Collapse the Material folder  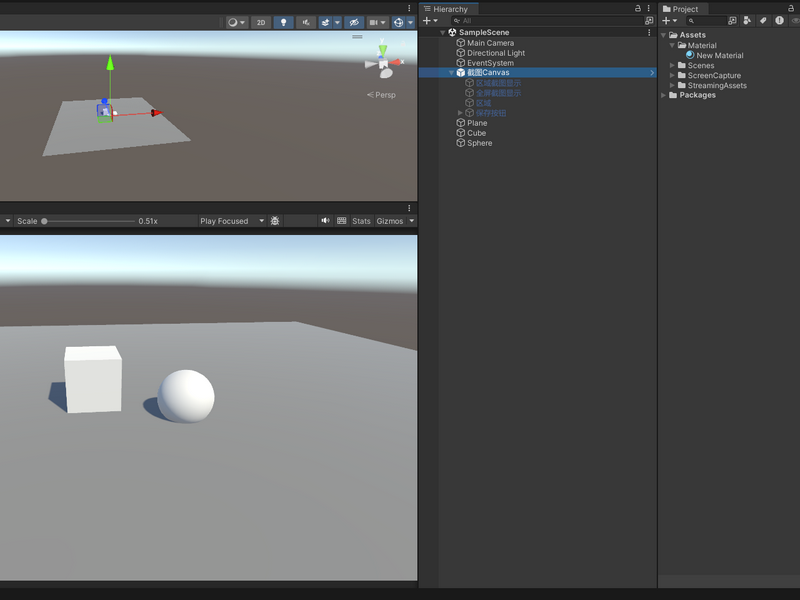click(672, 45)
